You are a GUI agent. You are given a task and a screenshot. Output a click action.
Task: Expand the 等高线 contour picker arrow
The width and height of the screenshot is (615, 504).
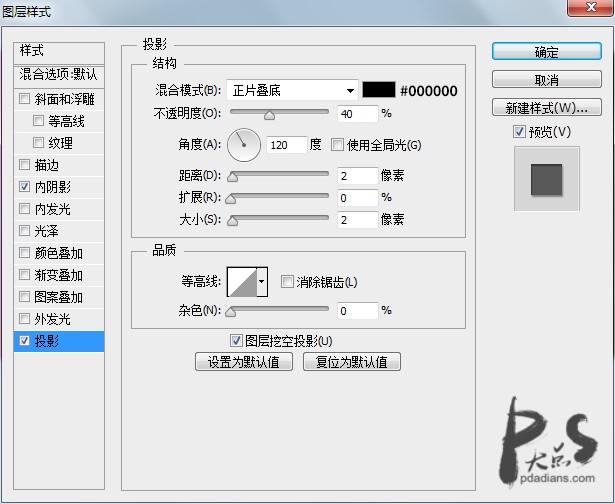pyautogui.click(x=262, y=282)
